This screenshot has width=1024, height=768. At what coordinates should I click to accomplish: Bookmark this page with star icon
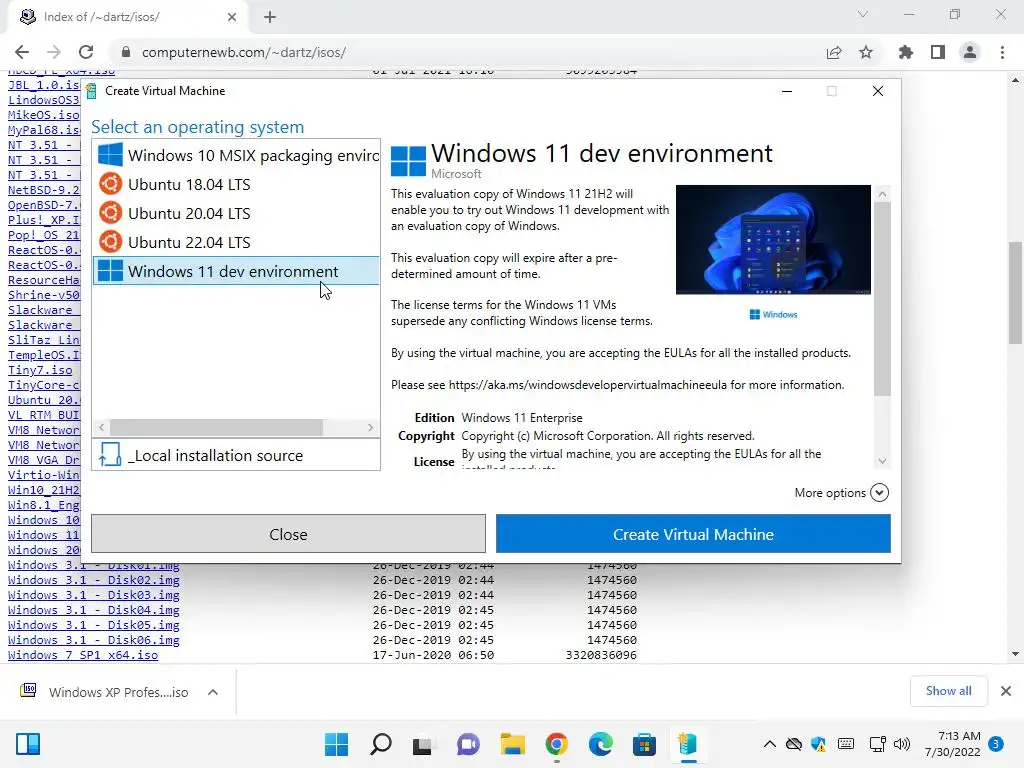(866, 52)
